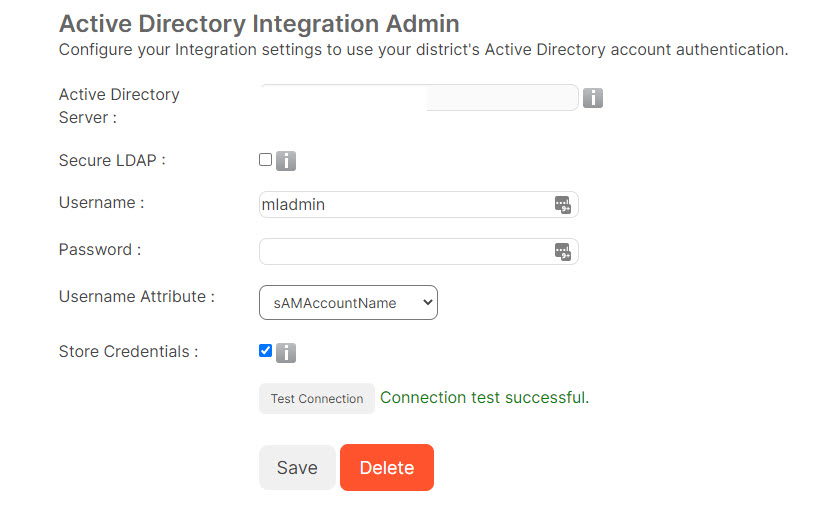
Task: Uncheck the Store Credentials checkbox
Action: click(265, 350)
